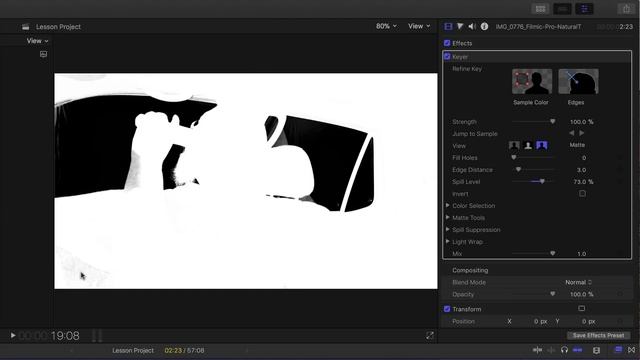
Task: Adjust the Edge Distance slider
Action: [x=518, y=169]
